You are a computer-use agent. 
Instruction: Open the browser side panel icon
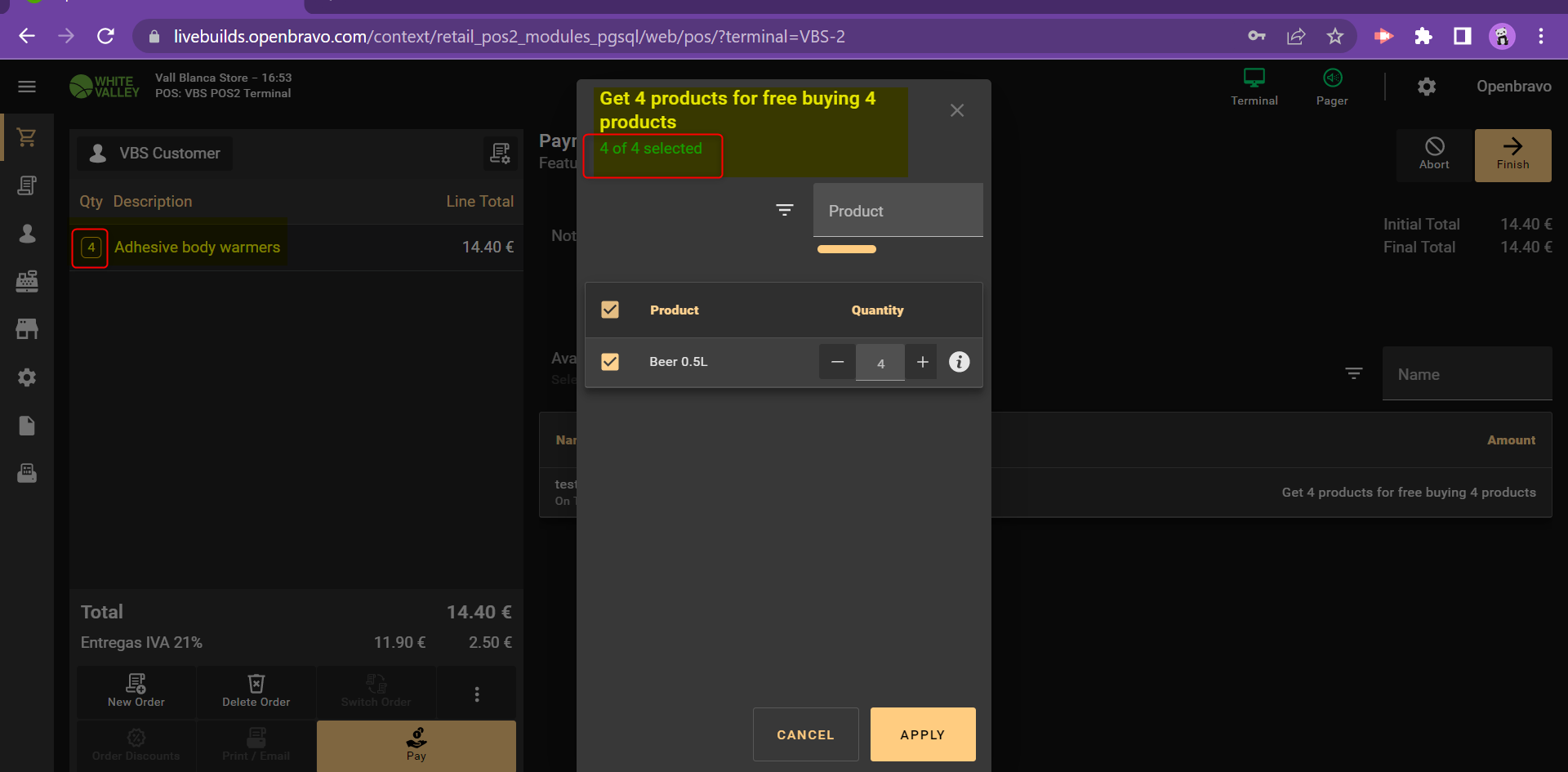coord(1463,36)
